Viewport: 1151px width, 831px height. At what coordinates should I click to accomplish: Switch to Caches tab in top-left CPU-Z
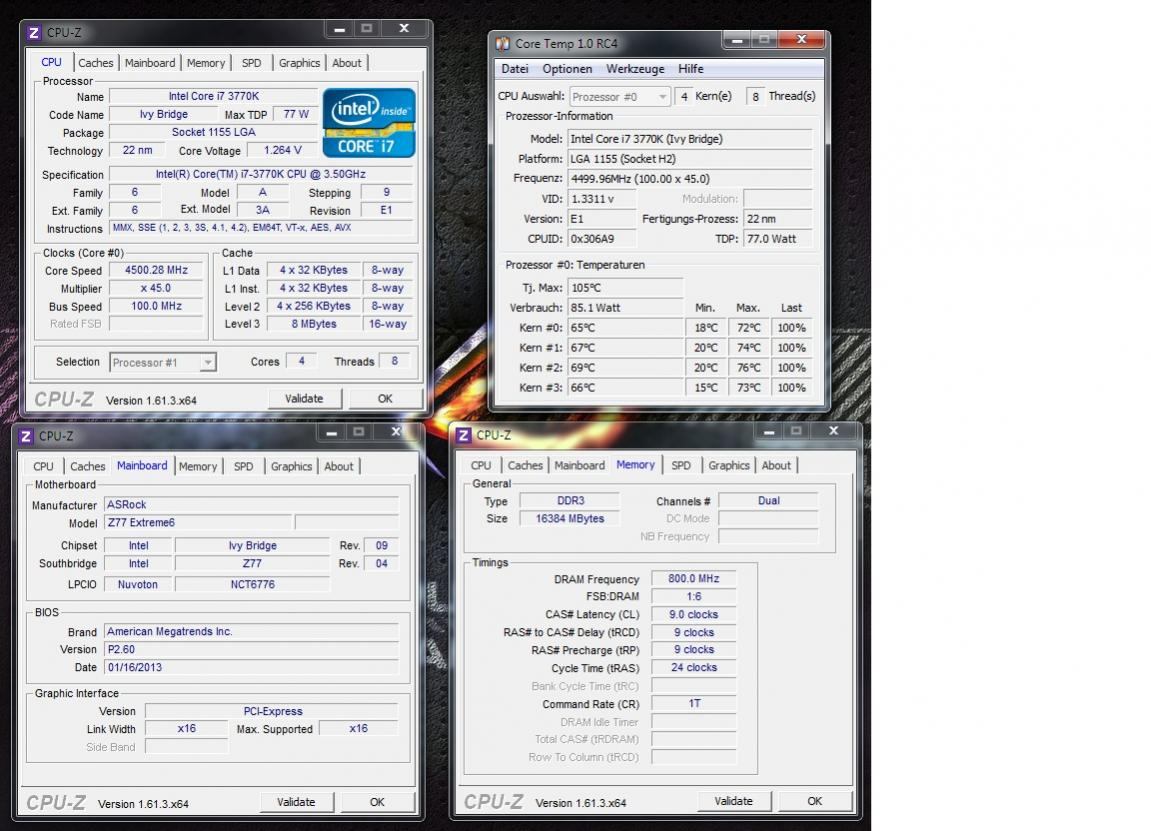click(x=95, y=63)
